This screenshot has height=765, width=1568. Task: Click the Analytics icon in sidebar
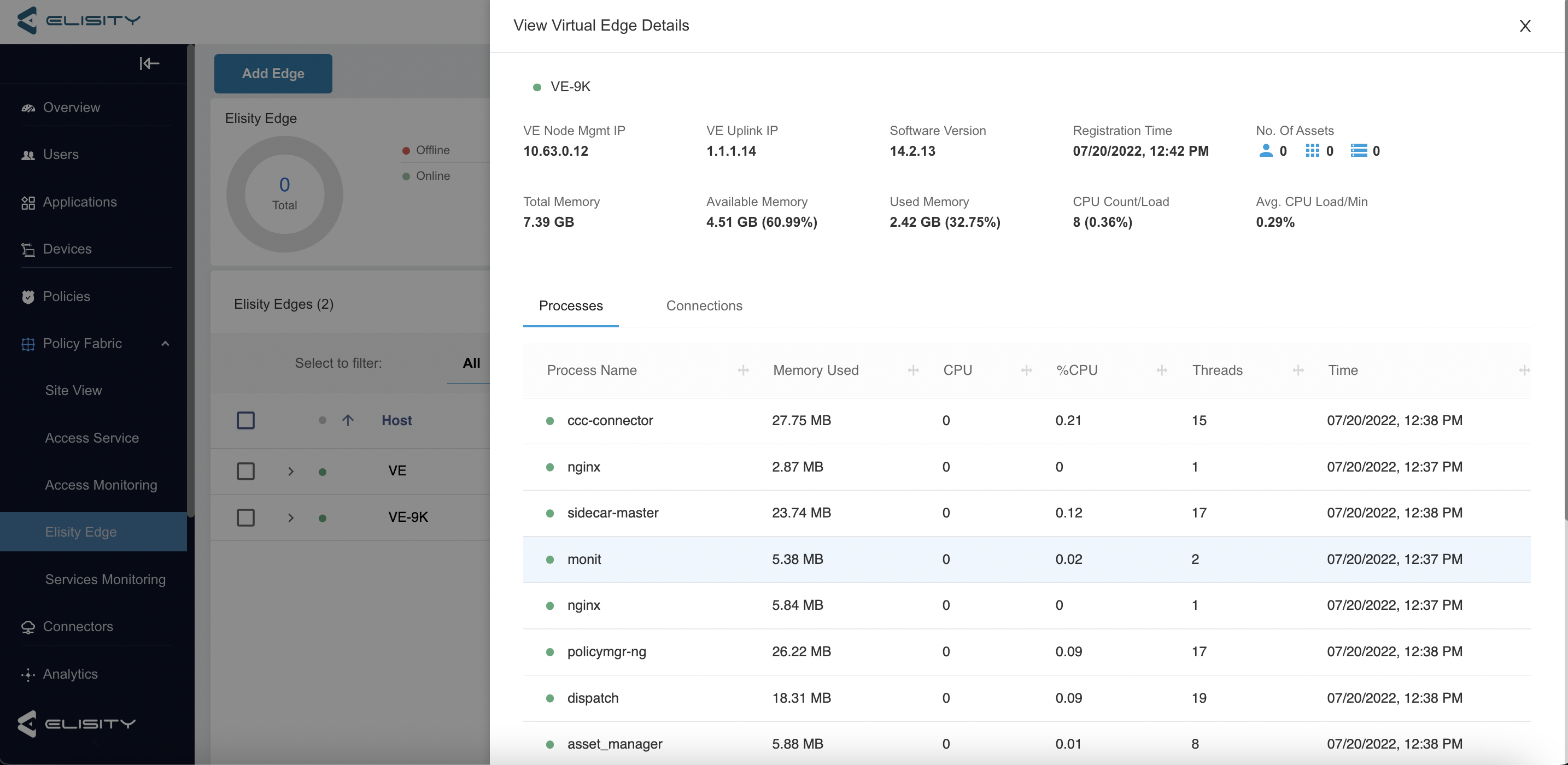[28, 674]
